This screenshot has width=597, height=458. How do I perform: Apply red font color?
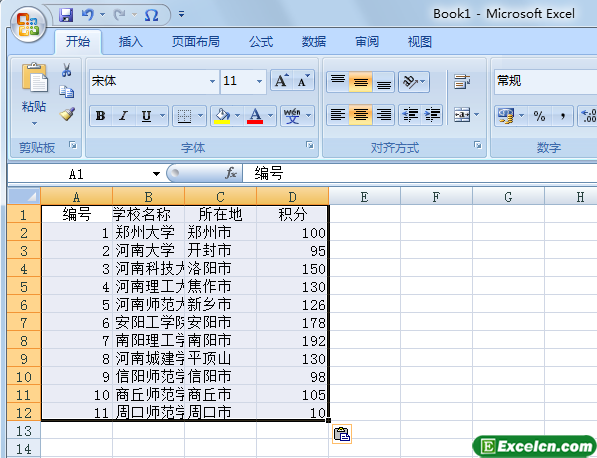255,116
